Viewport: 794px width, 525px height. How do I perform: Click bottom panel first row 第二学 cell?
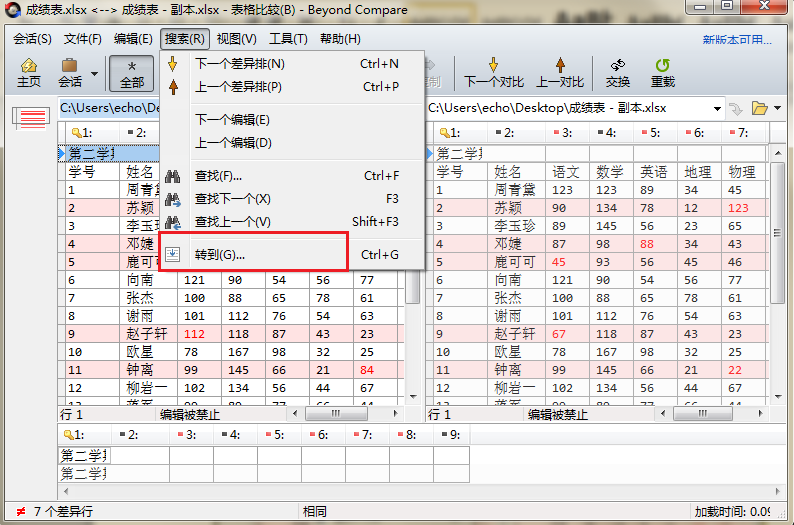84,456
